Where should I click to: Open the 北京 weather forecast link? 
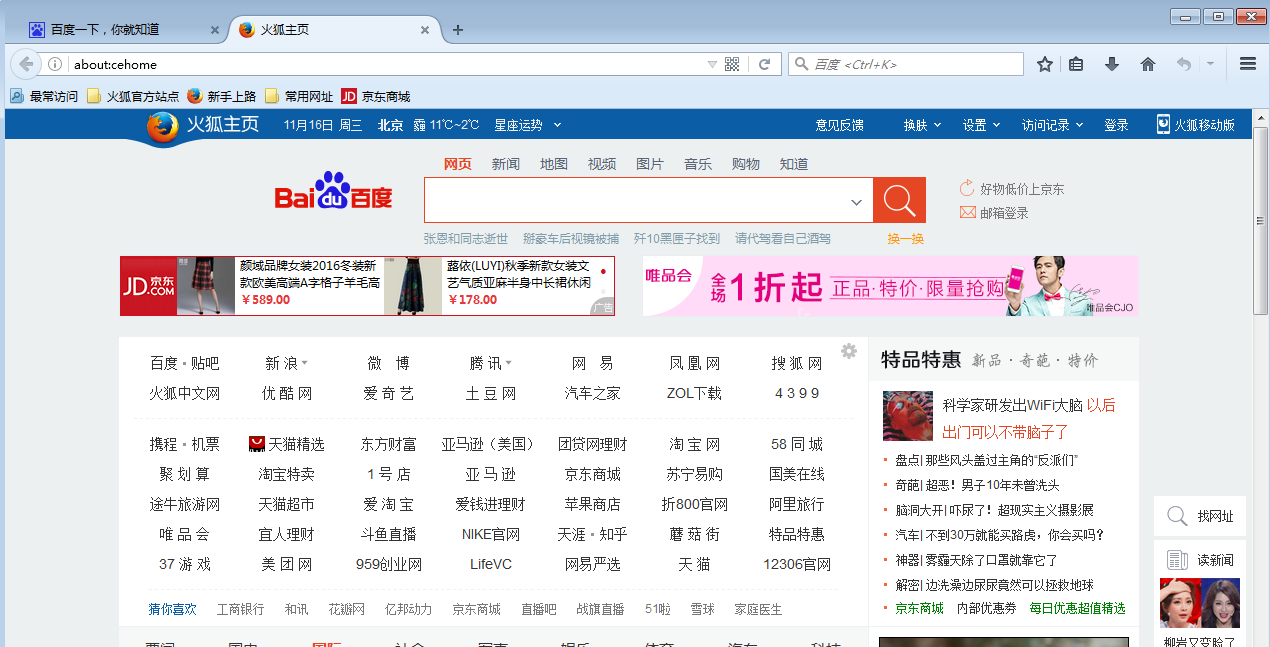[x=391, y=125]
